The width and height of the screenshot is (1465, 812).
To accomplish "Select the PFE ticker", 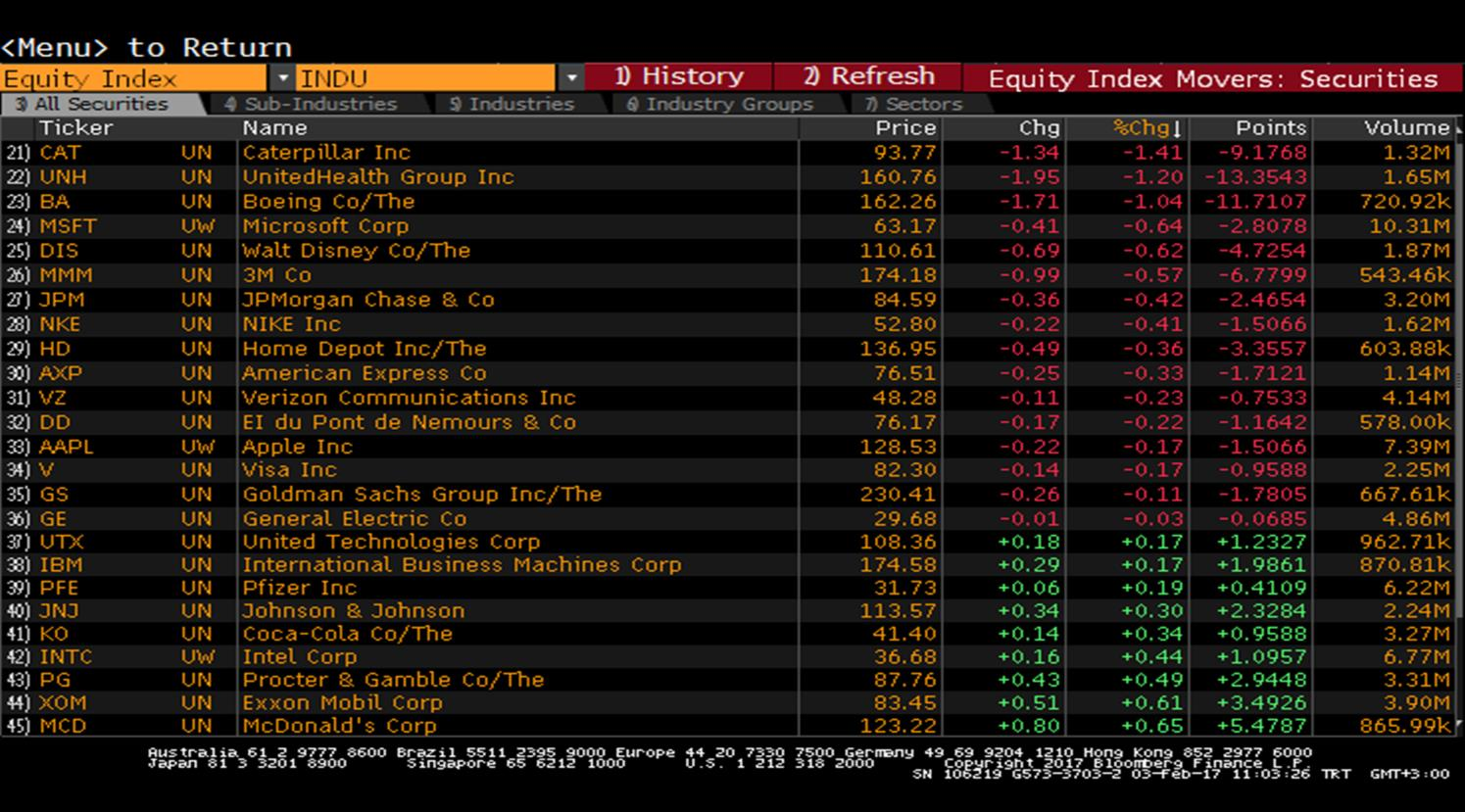I will point(59,588).
